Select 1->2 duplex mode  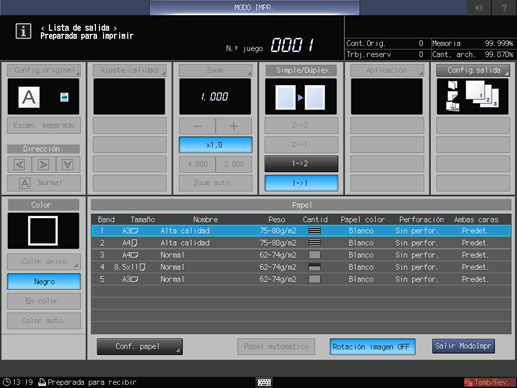click(301, 164)
